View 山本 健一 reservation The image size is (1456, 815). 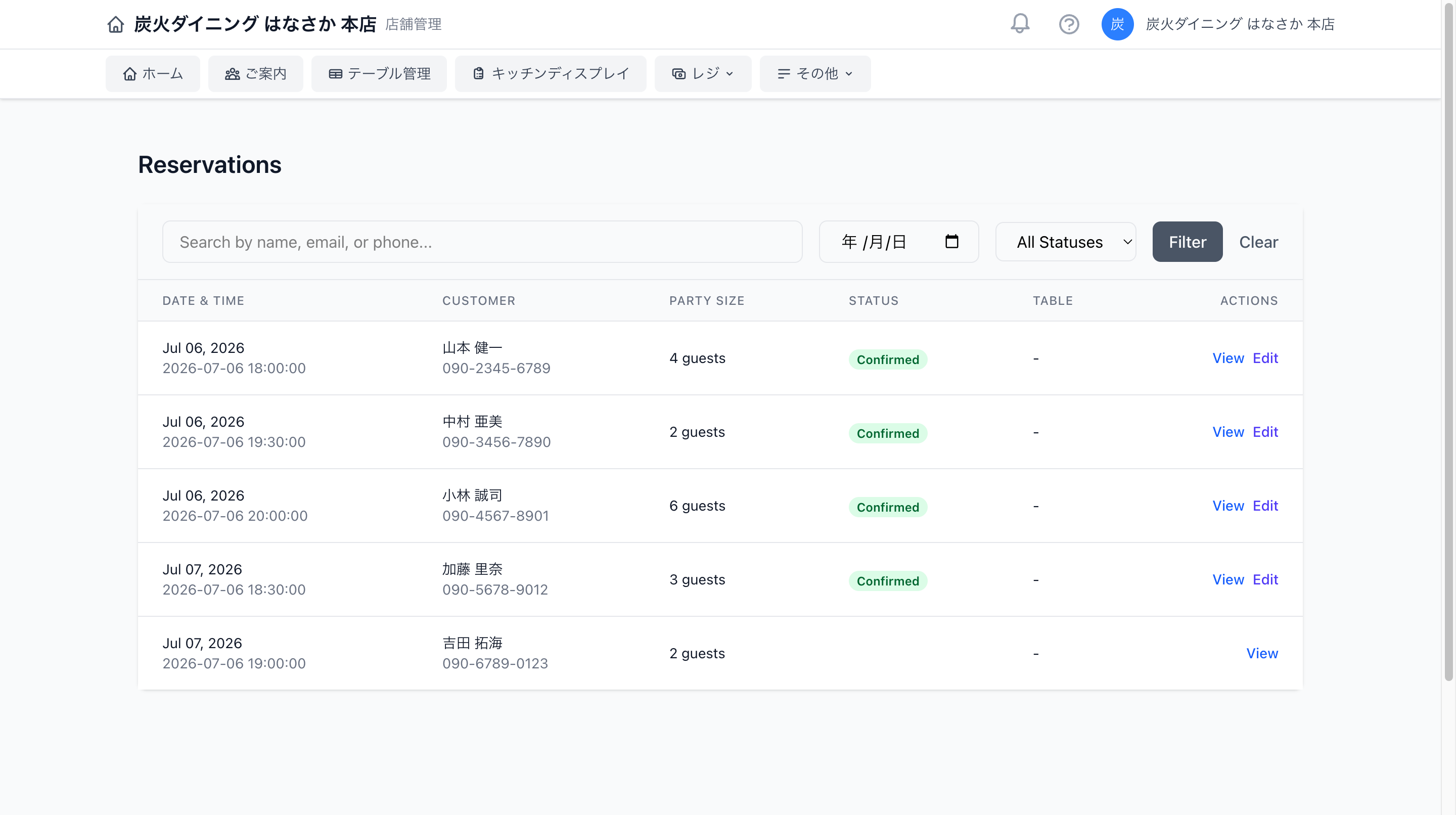click(x=1227, y=358)
